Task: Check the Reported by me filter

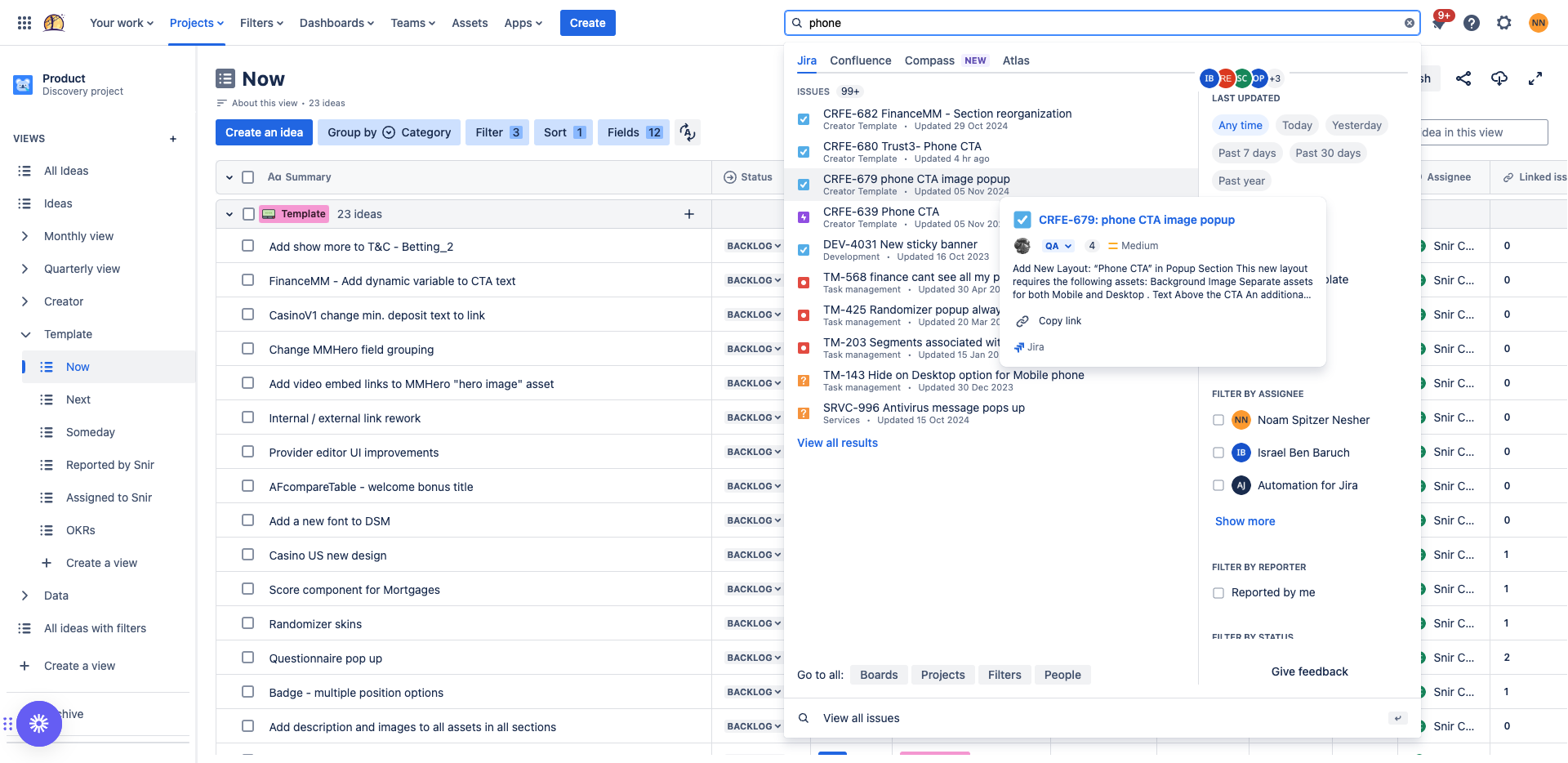Action: point(1218,593)
